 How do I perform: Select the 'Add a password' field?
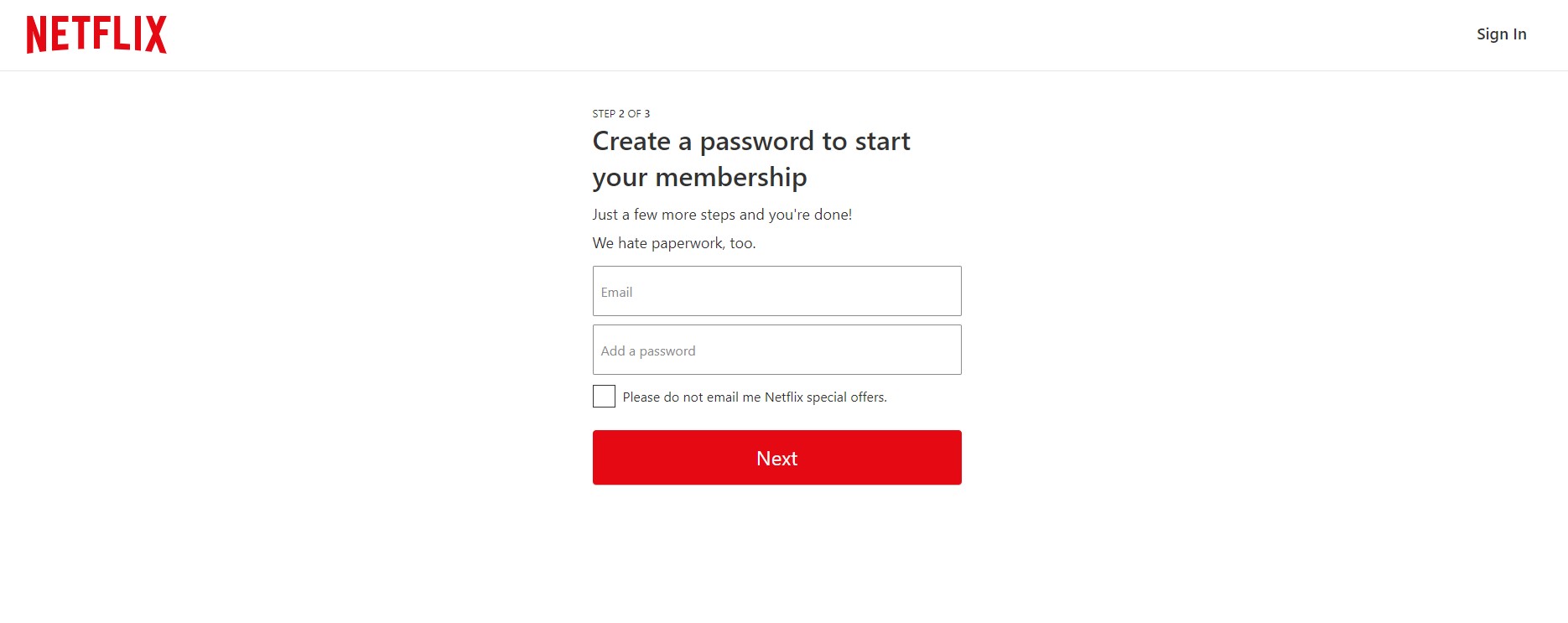[x=776, y=350]
